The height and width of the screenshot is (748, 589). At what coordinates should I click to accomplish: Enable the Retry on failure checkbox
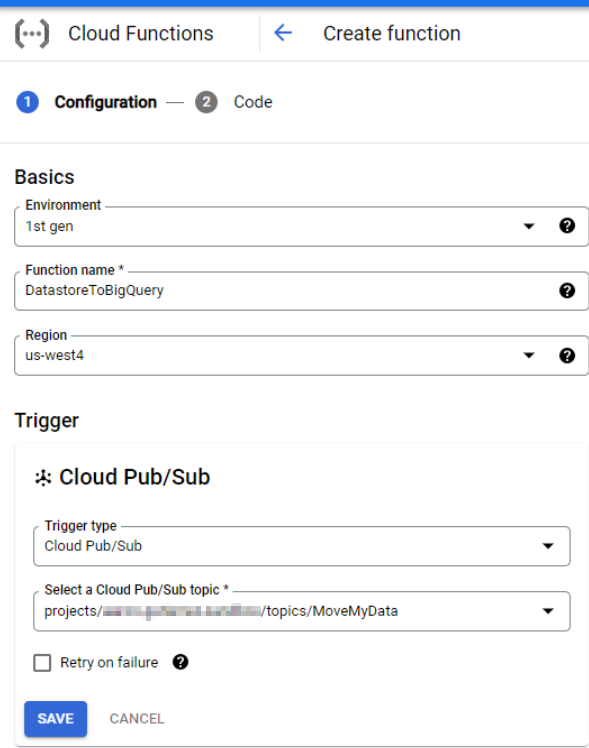point(42,663)
